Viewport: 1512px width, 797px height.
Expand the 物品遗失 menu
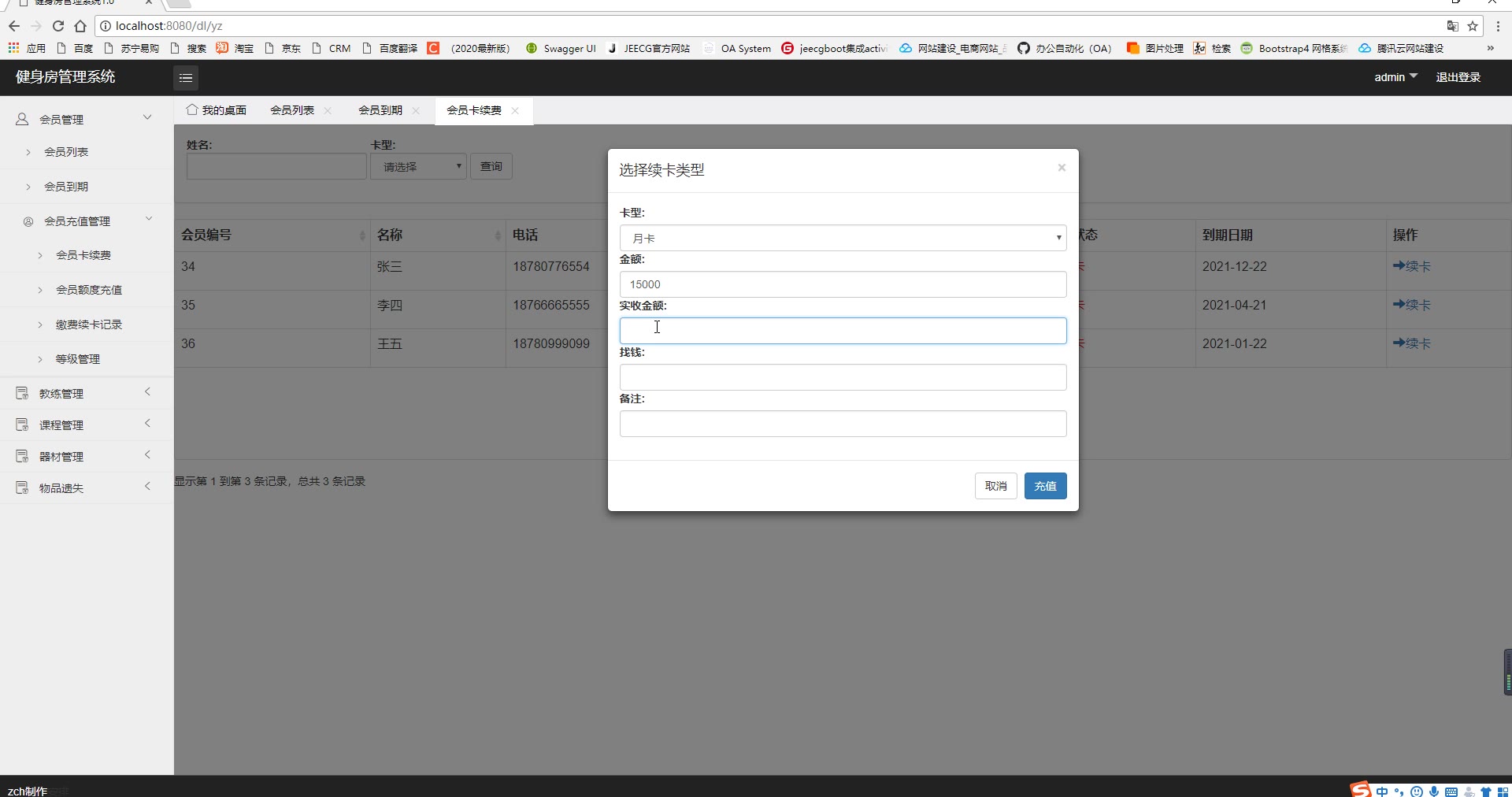(147, 486)
